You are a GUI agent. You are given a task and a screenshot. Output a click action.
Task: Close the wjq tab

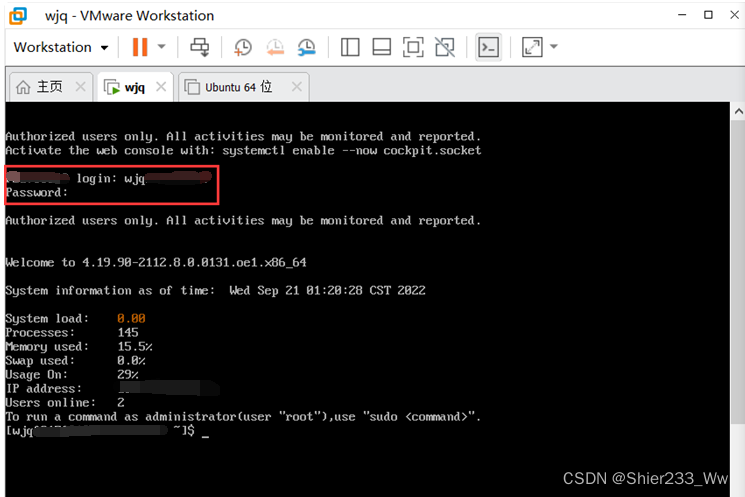coord(161,86)
